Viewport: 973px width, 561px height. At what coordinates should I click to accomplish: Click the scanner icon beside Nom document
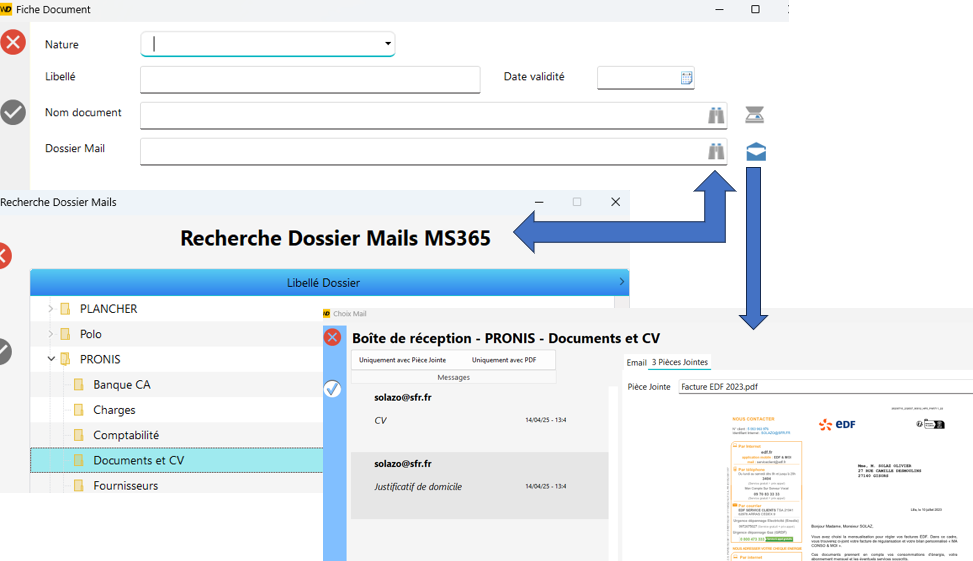(755, 114)
